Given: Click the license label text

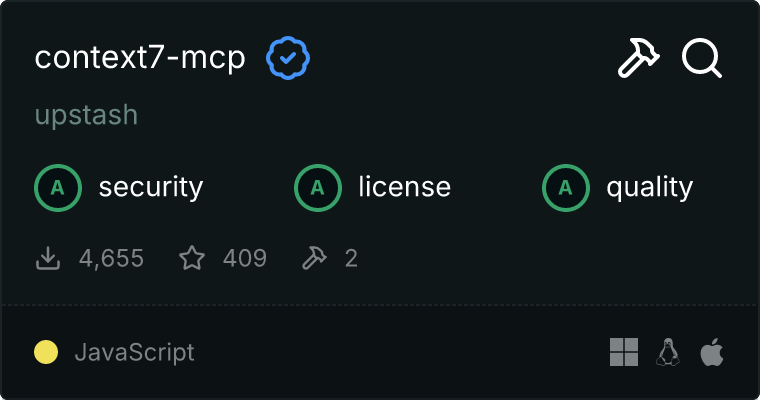Looking at the screenshot, I should 404,187.
